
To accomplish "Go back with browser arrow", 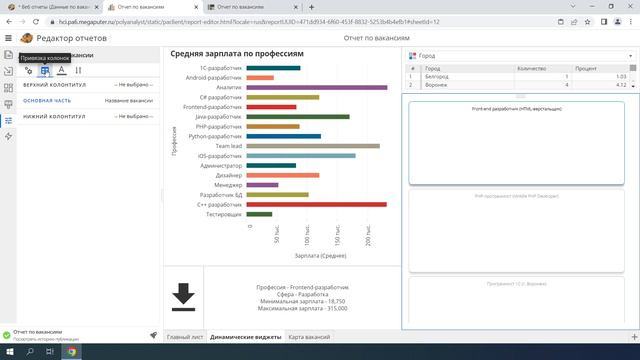I will pyautogui.click(x=9, y=22).
